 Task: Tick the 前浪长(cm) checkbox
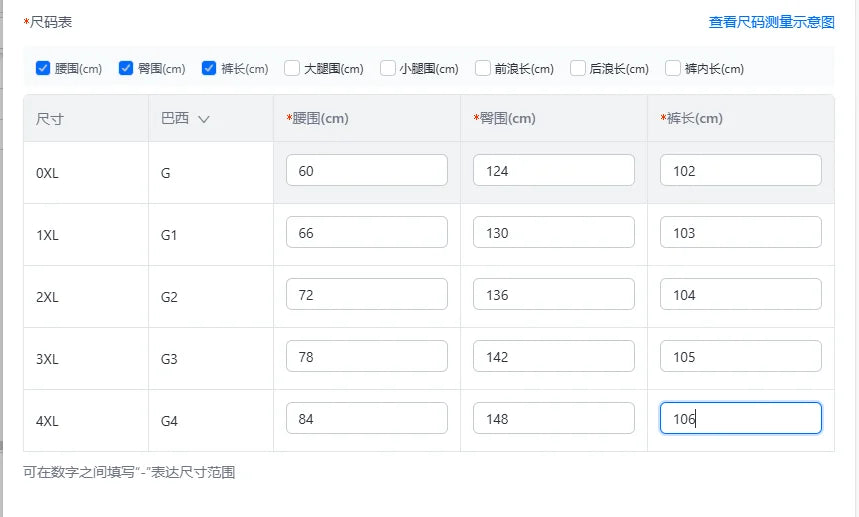tap(483, 68)
